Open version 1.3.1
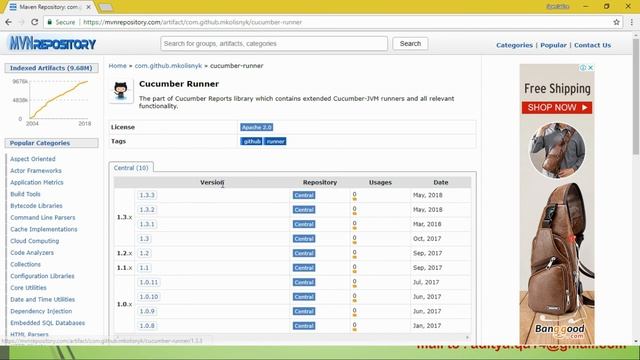640x360 pixels. [147, 224]
